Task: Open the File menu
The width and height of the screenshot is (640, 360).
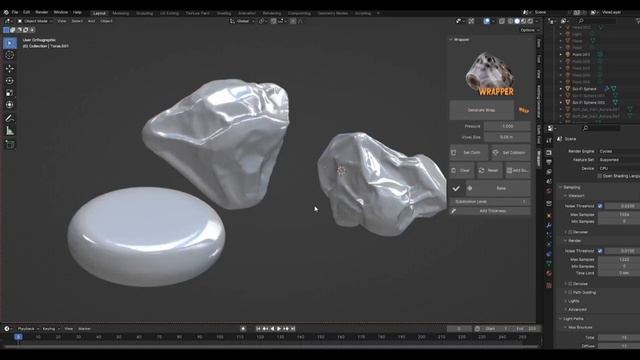Action: (x=15, y=12)
